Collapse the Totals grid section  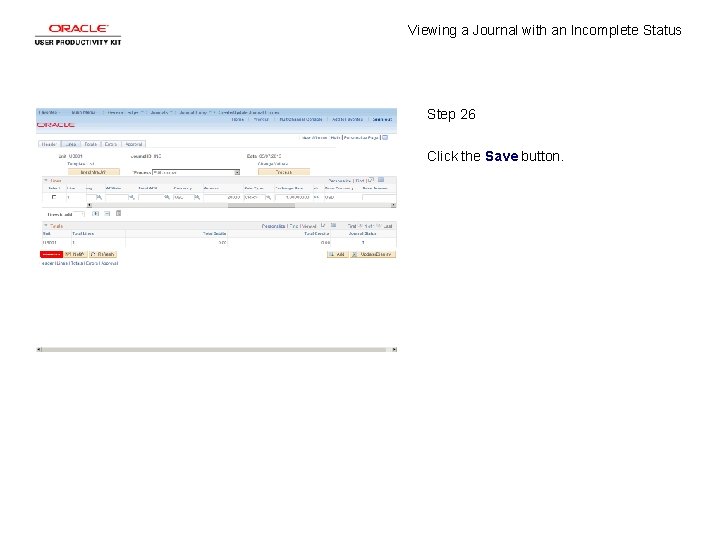(x=45, y=226)
